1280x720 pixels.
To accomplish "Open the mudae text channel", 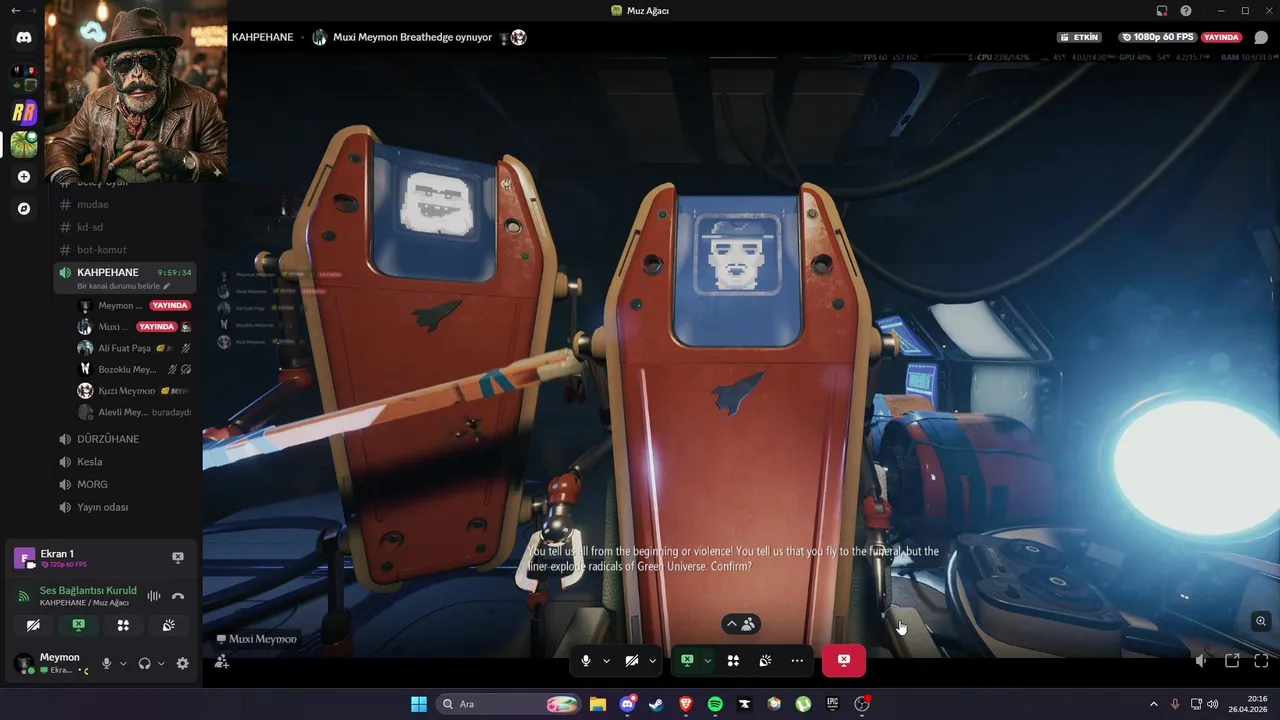I will [x=93, y=204].
